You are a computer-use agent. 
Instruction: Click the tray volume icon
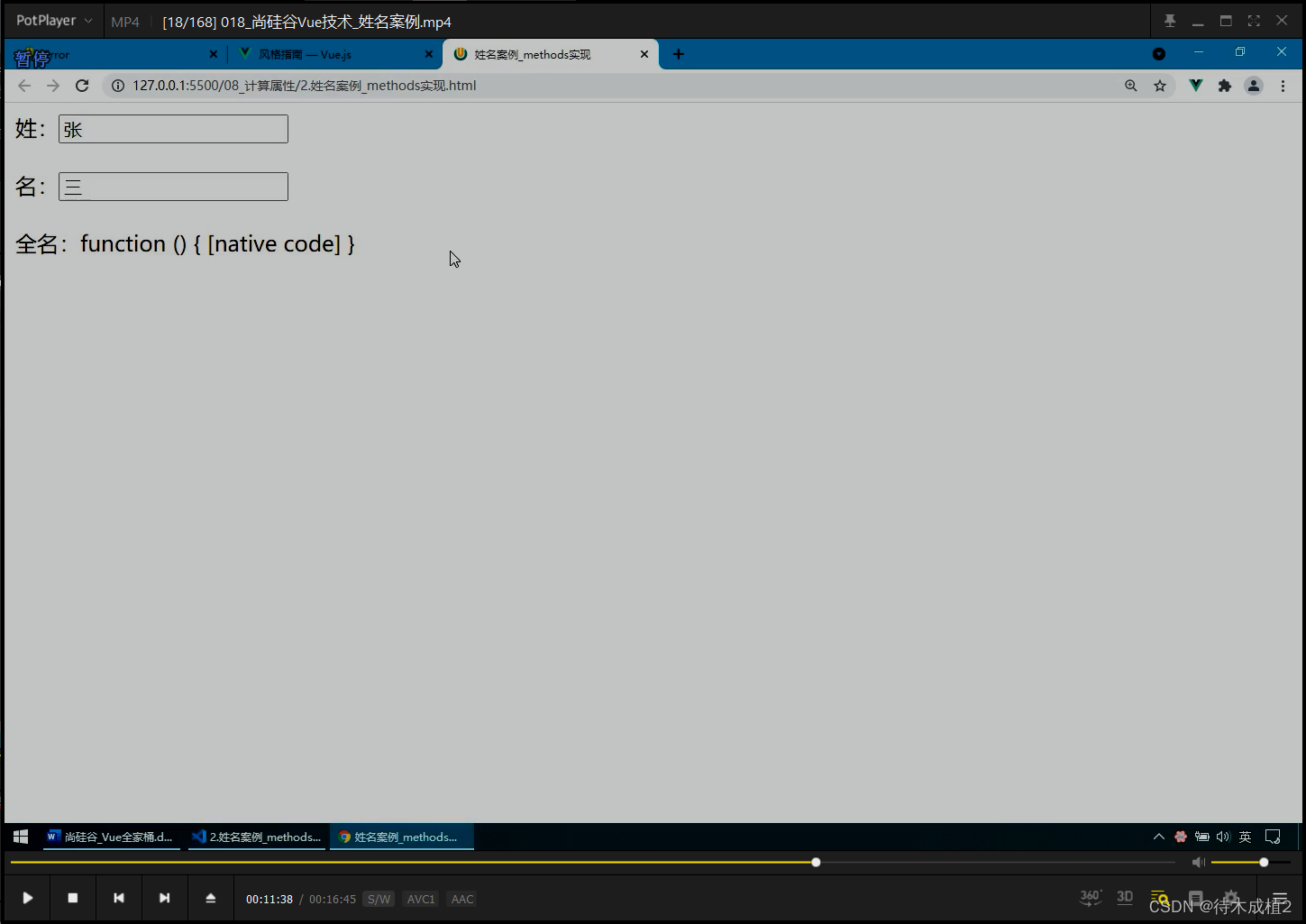point(1223,837)
